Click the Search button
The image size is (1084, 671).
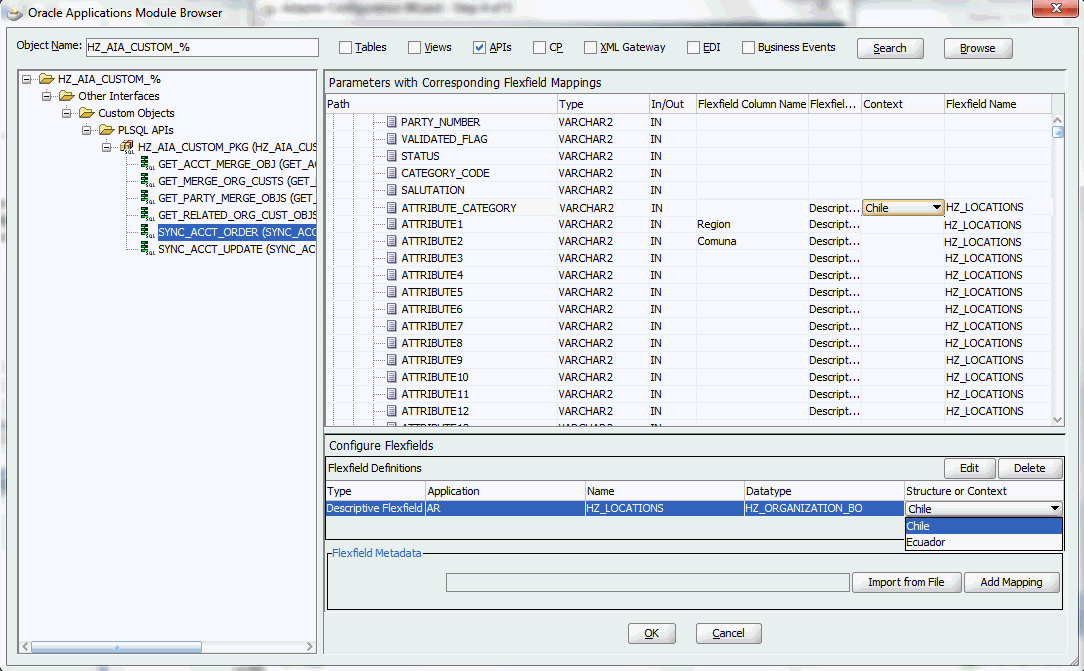(890, 48)
